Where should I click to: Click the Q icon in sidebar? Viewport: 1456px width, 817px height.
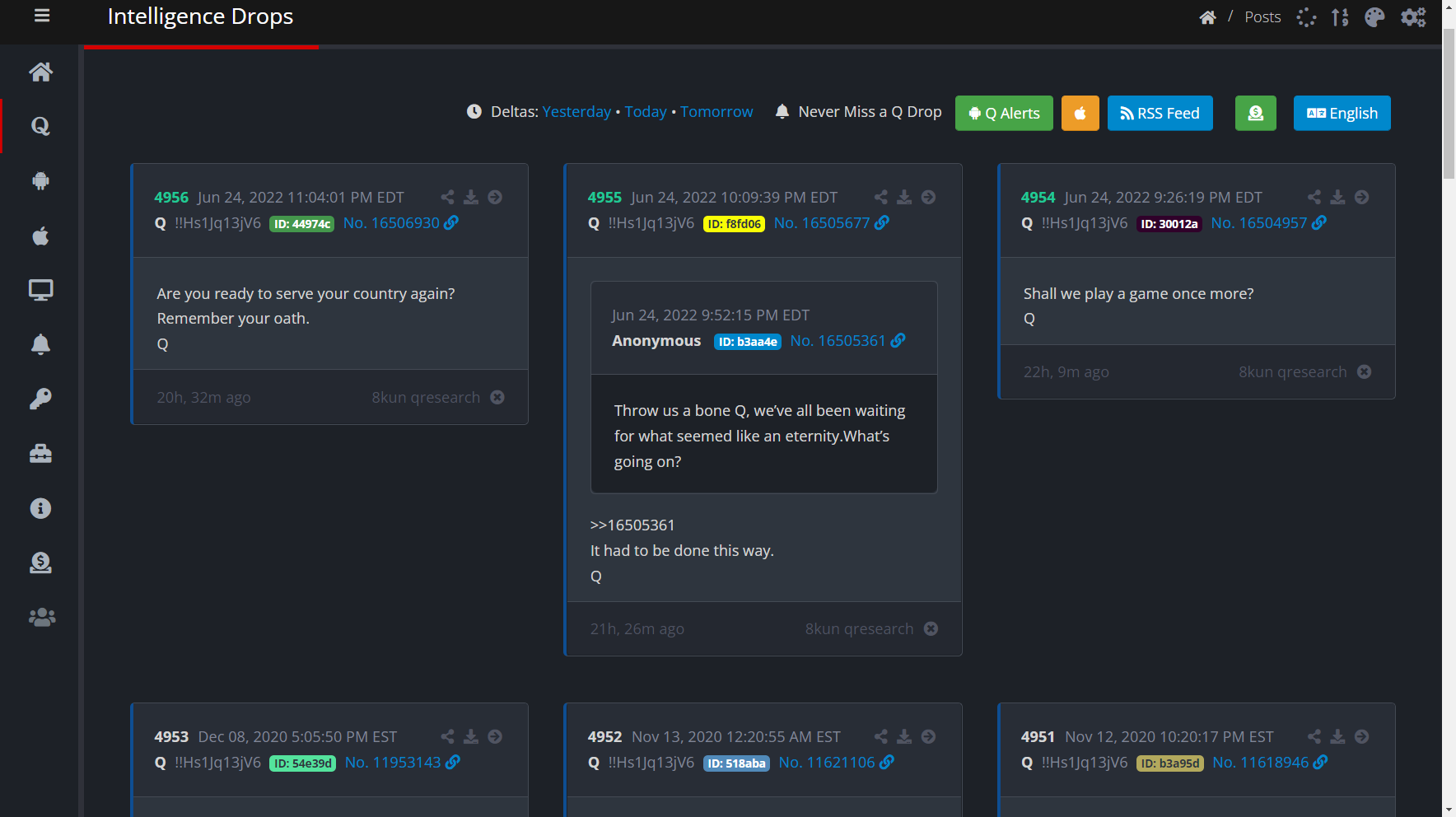click(x=40, y=126)
